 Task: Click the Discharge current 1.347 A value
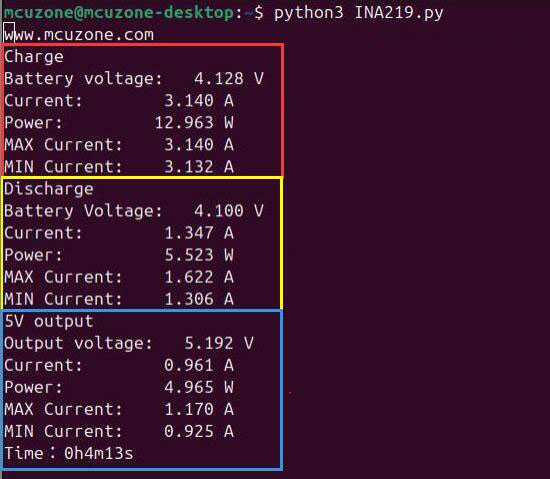(199, 233)
